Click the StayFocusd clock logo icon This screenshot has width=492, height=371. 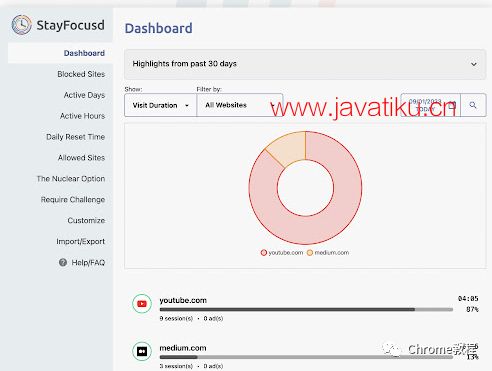click(x=21, y=25)
